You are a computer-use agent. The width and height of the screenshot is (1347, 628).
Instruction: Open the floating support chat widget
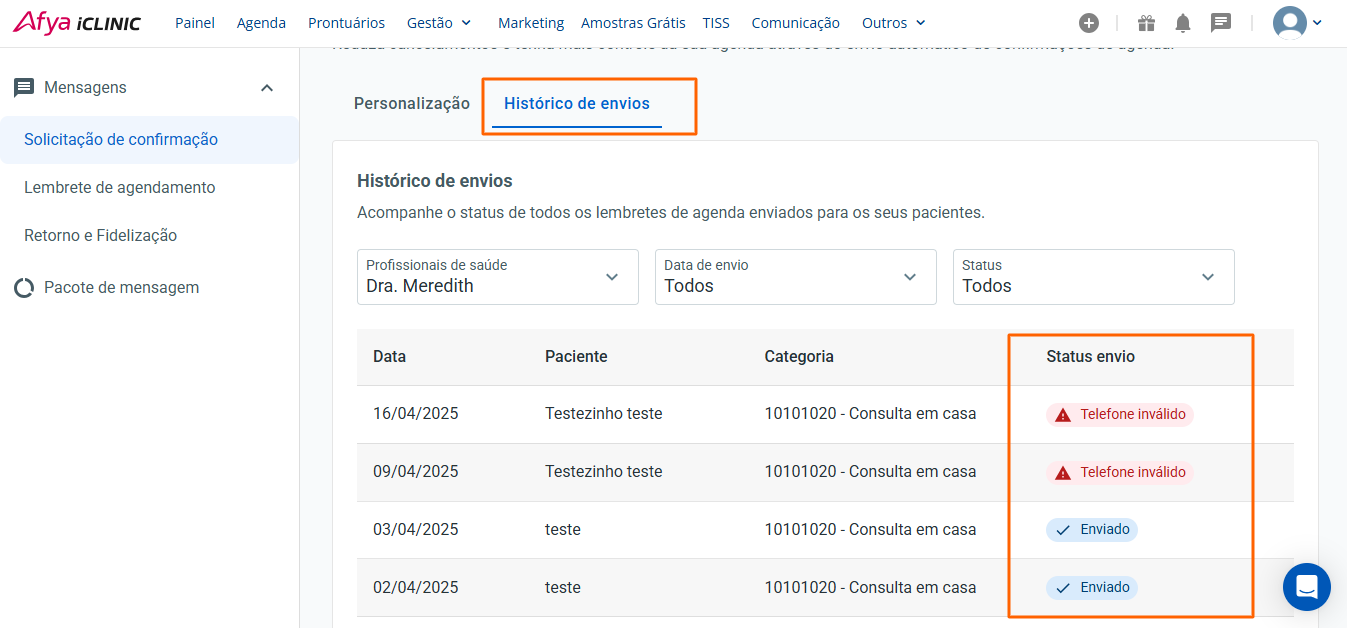coord(1306,587)
